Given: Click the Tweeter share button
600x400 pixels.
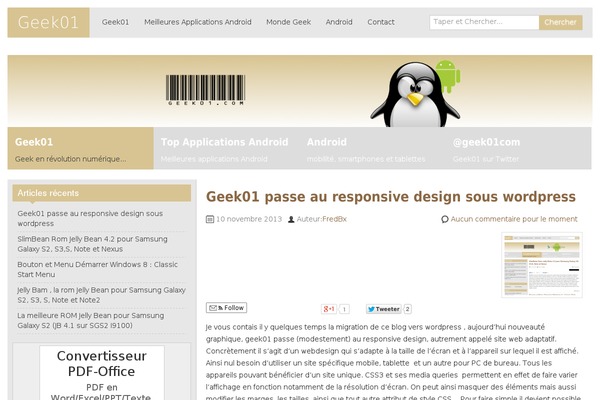Looking at the screenshot, I should [383, 309].
